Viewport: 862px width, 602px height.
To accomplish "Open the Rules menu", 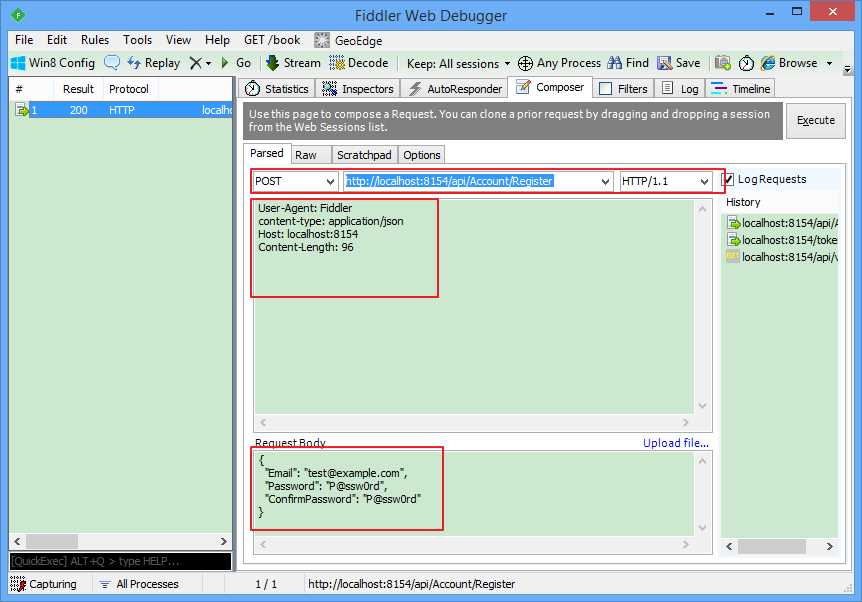I will point(95,40).
